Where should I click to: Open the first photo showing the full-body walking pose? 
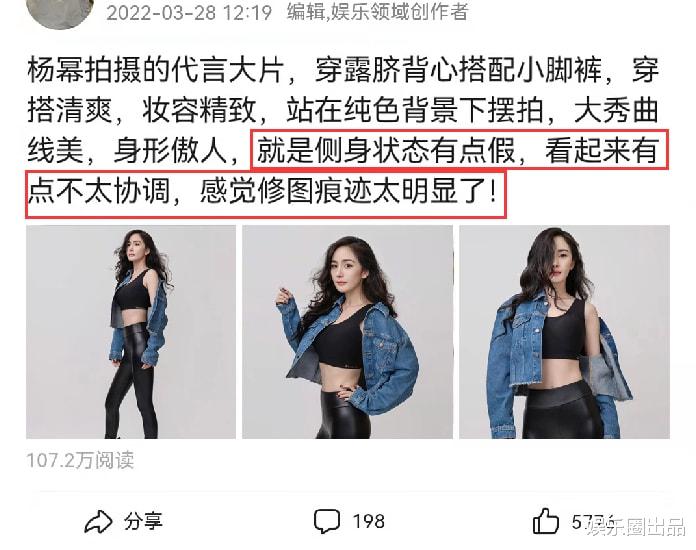tap(131, 332)
